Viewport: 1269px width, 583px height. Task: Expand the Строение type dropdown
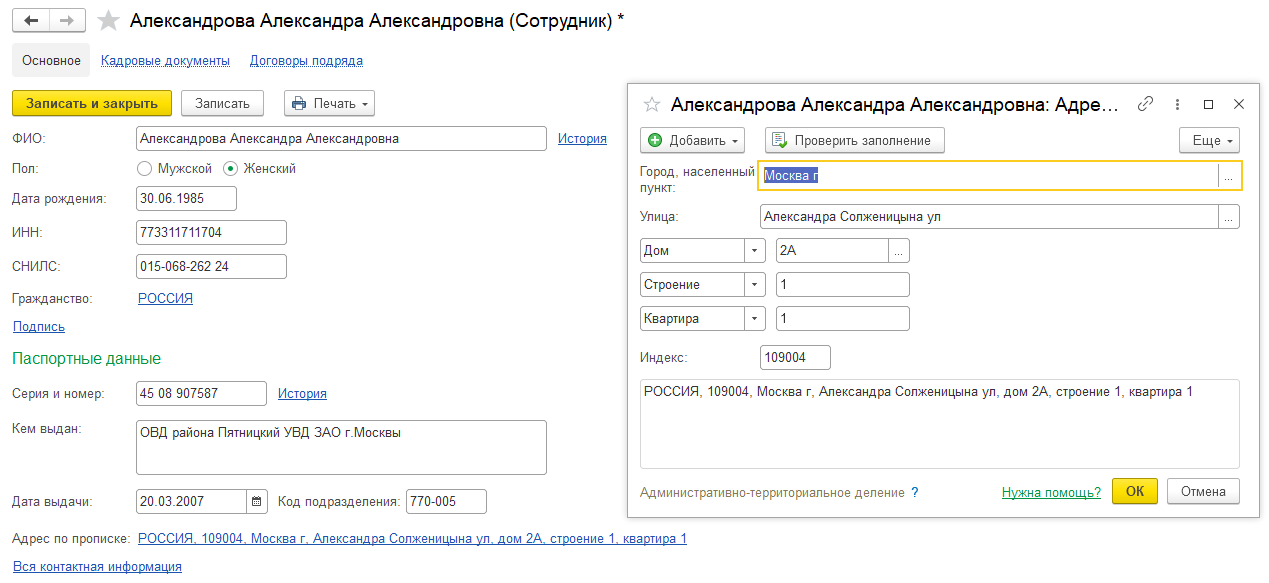754,285
